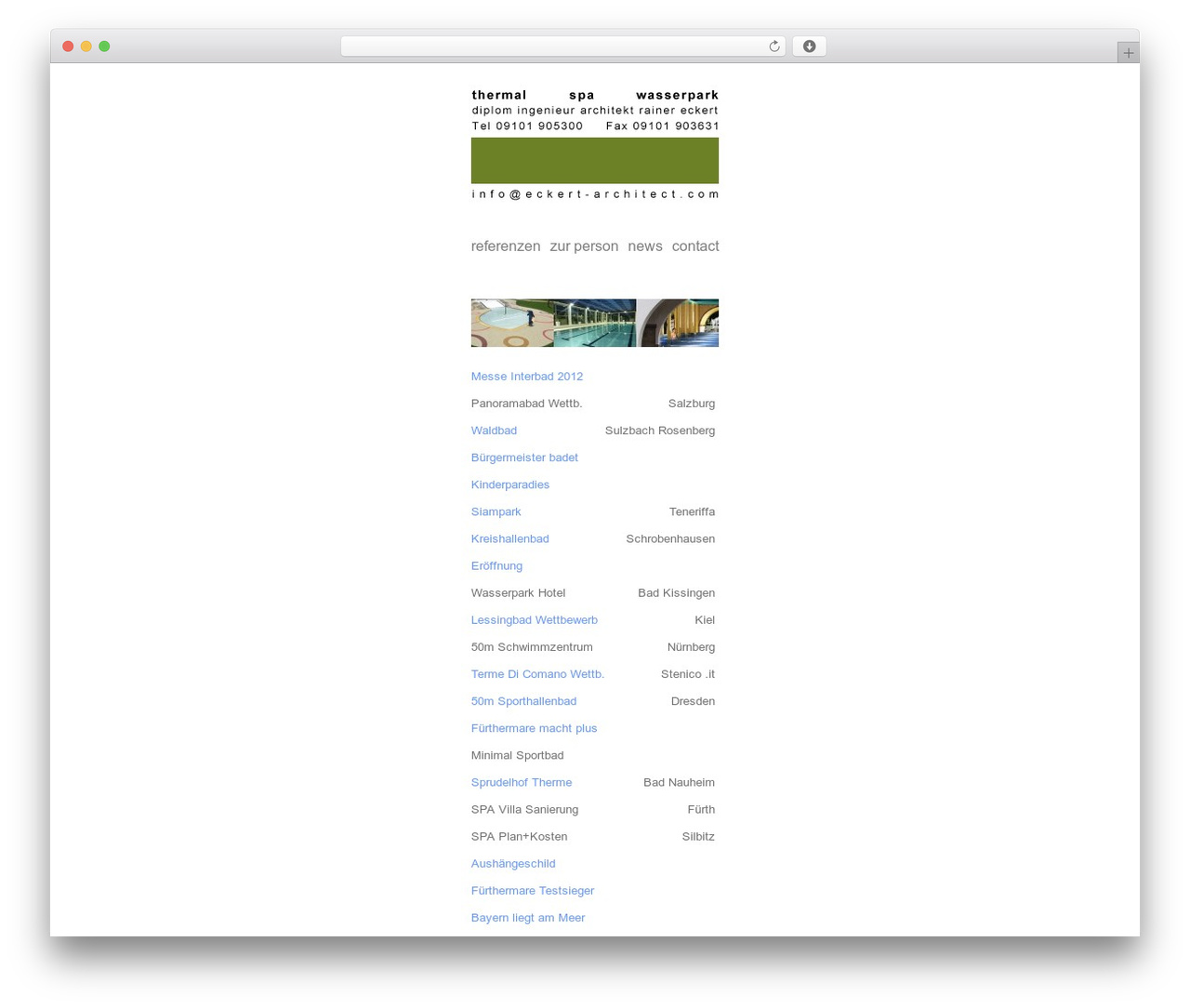1190x1008 pixels.
Task: Open the contact menu item
Action: click(x=695, y=246)
